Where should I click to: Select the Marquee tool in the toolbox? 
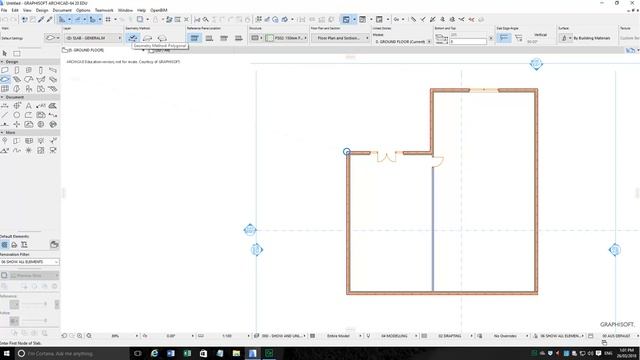point(17,53)
